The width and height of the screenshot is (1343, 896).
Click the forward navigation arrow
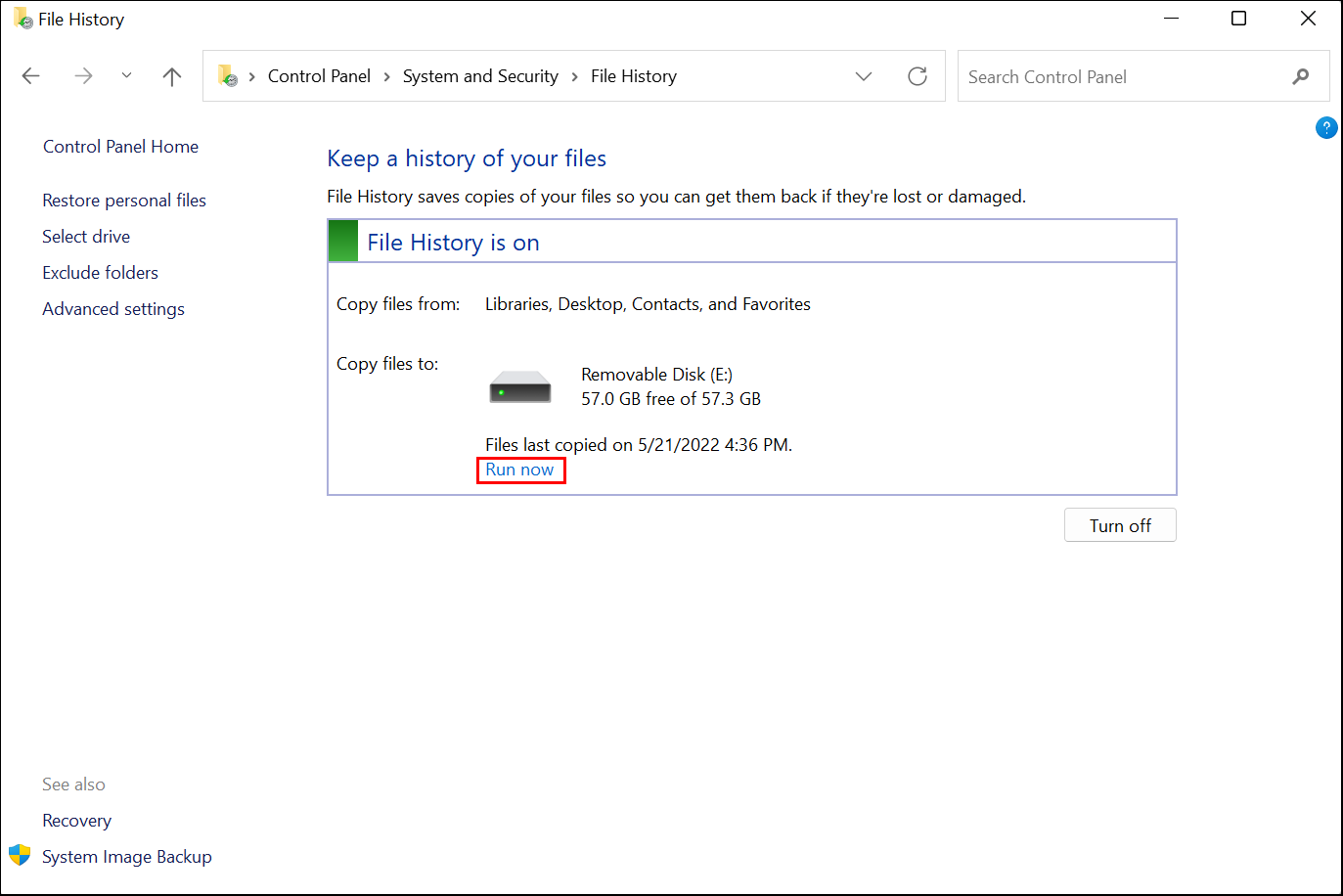pyautogui.click(x=83, y=75)
